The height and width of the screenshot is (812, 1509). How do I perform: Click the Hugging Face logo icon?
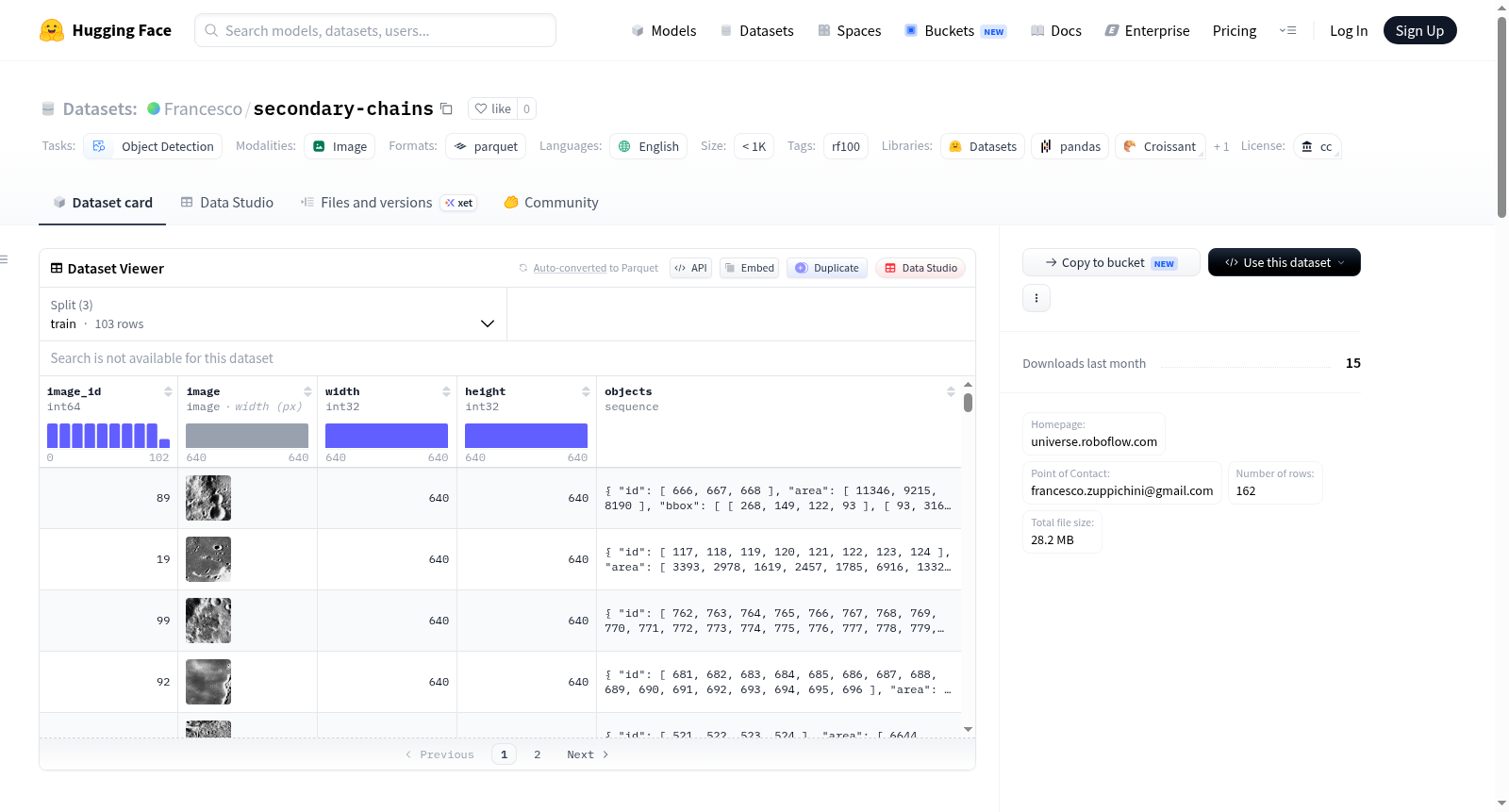point(52,30)
